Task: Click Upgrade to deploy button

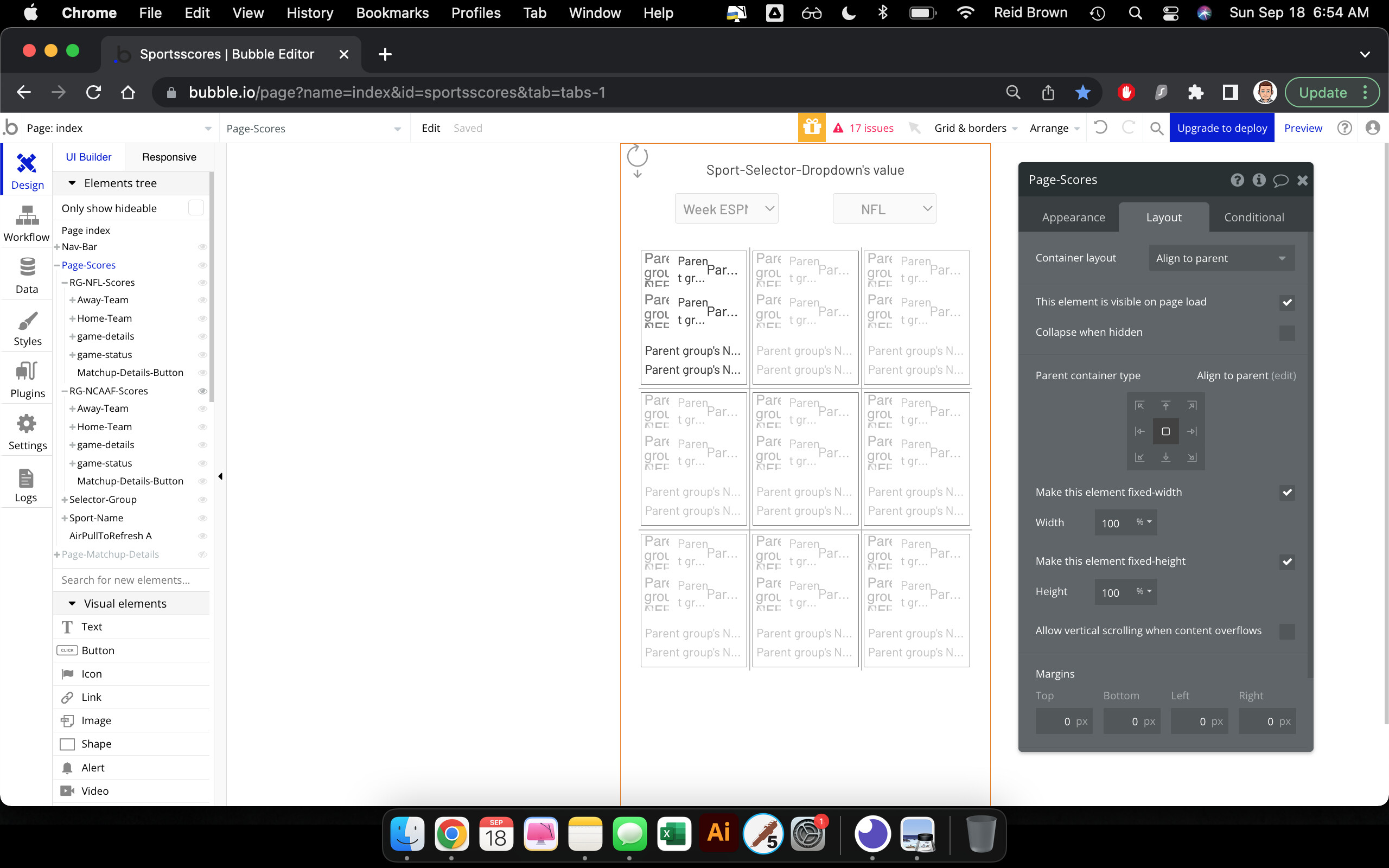Action: pos(1221,128)
